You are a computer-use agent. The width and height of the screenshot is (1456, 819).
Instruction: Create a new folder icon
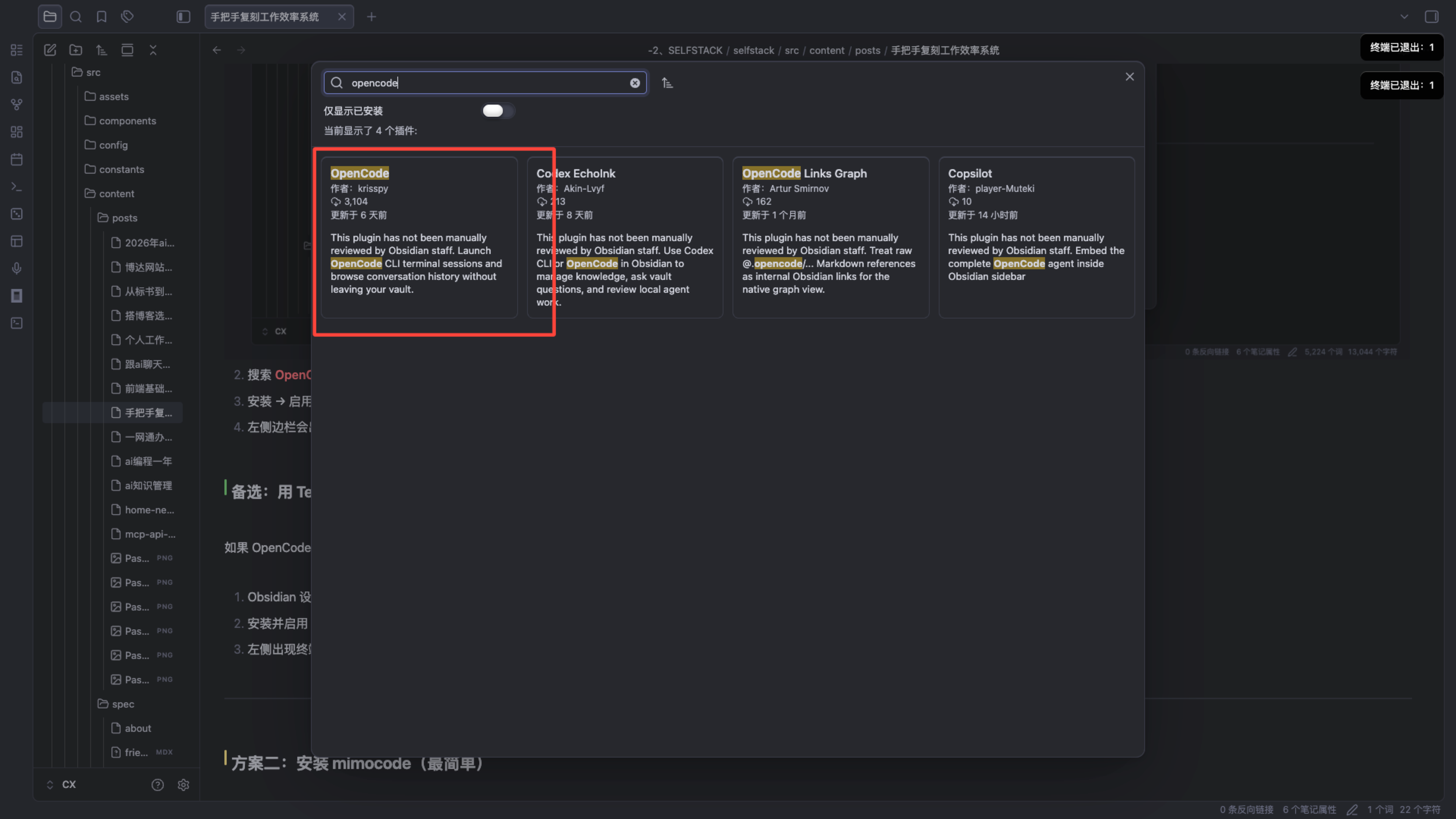(x=76, y=50)
